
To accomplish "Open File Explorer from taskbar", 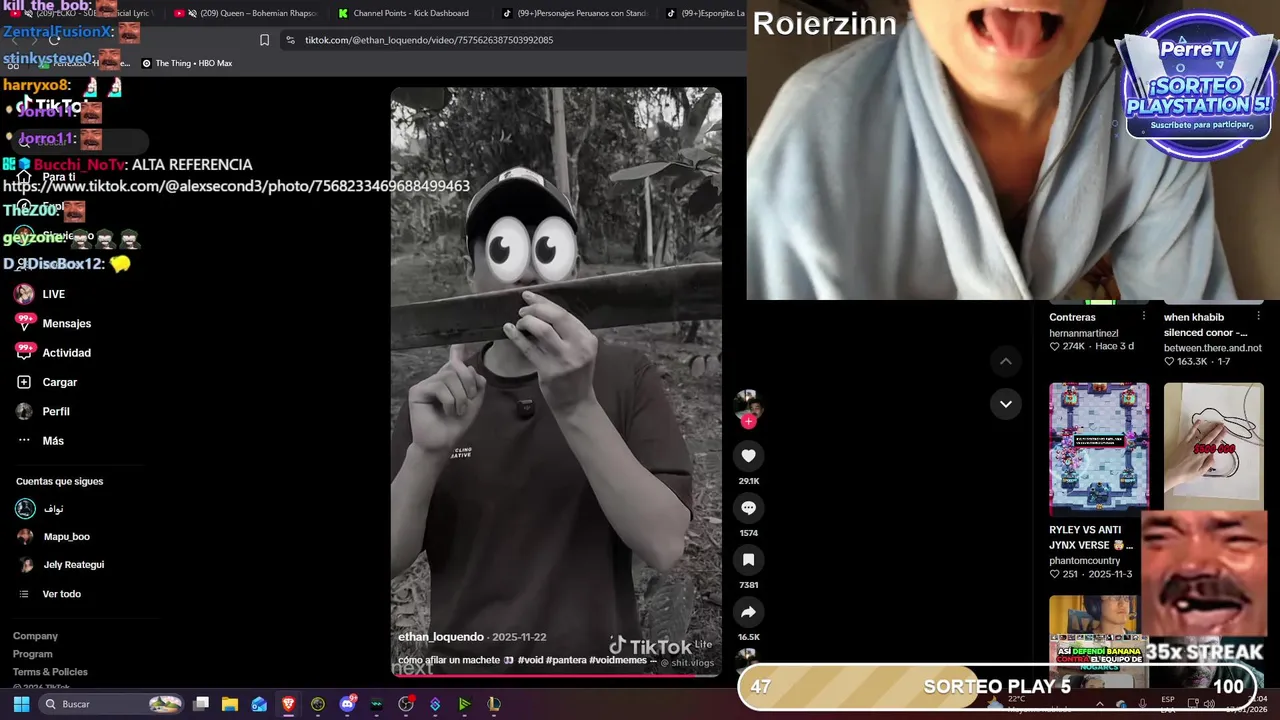I will click(x=230, y=704).
